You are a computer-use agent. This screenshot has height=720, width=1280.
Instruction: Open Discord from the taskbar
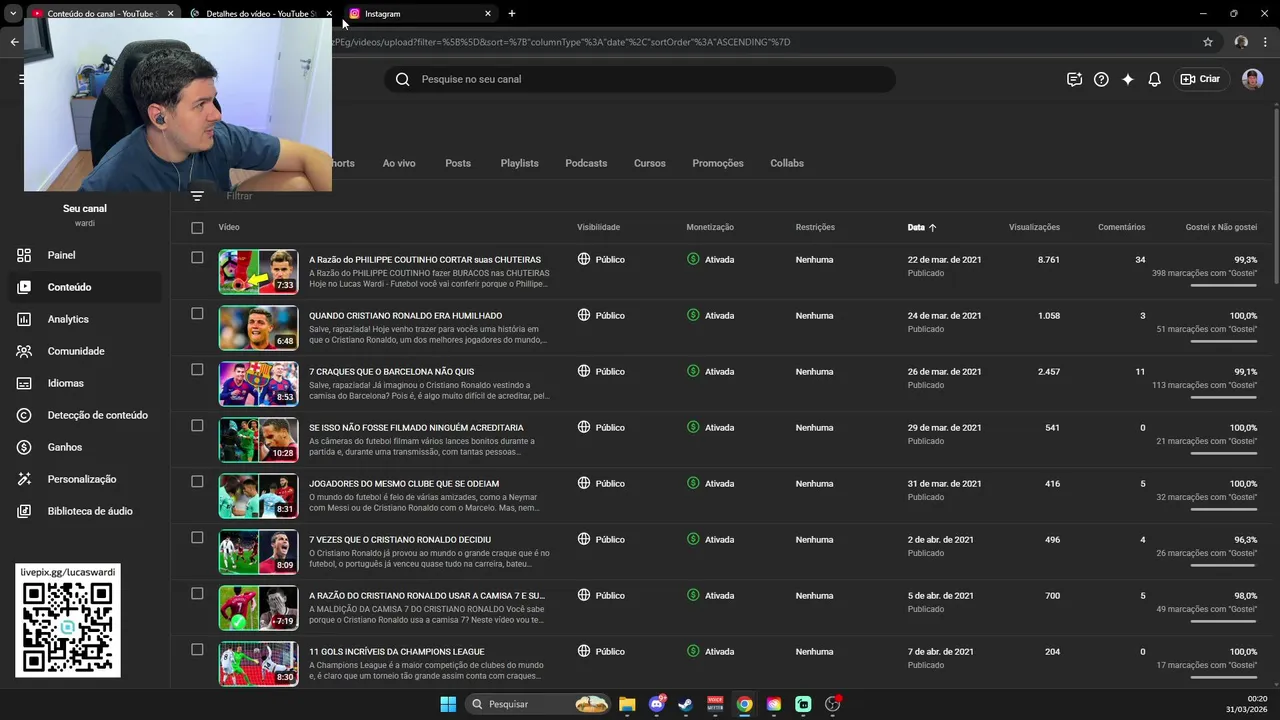tap(656, 704)
